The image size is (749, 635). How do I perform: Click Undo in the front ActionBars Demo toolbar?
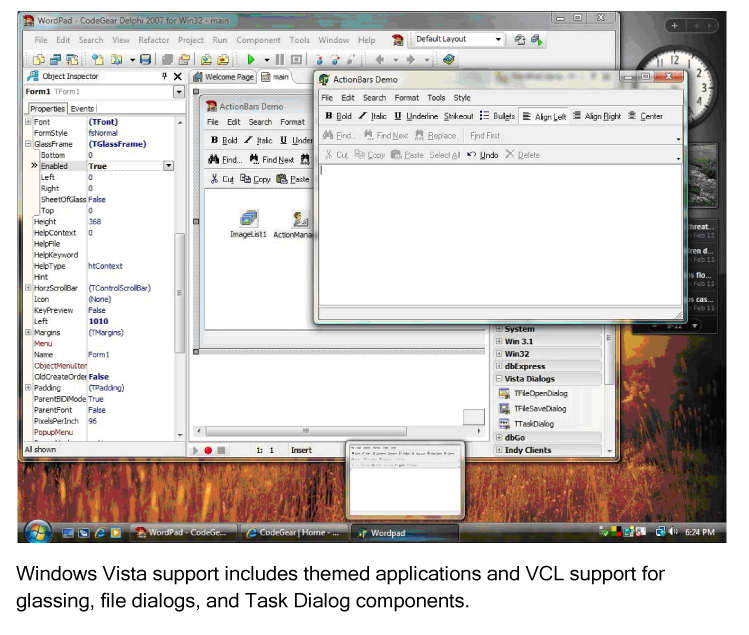tap(482, 155)
